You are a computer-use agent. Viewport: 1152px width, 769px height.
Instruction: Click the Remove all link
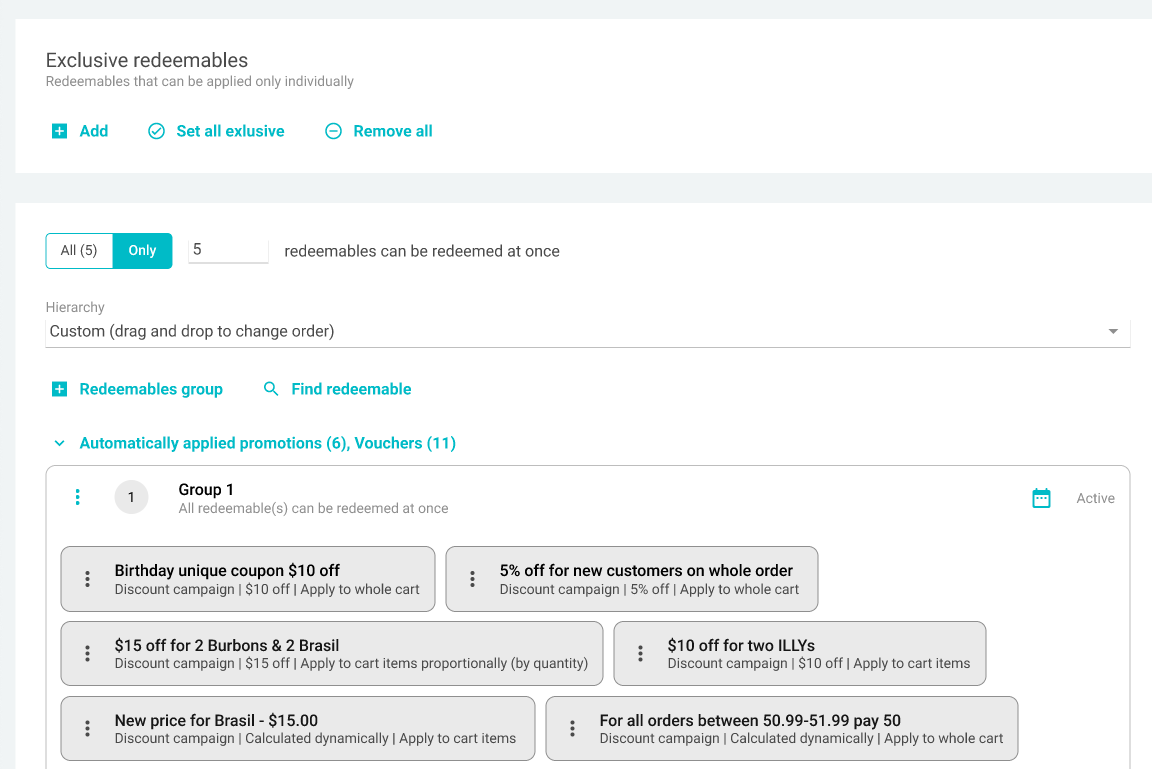coord(391,131)
